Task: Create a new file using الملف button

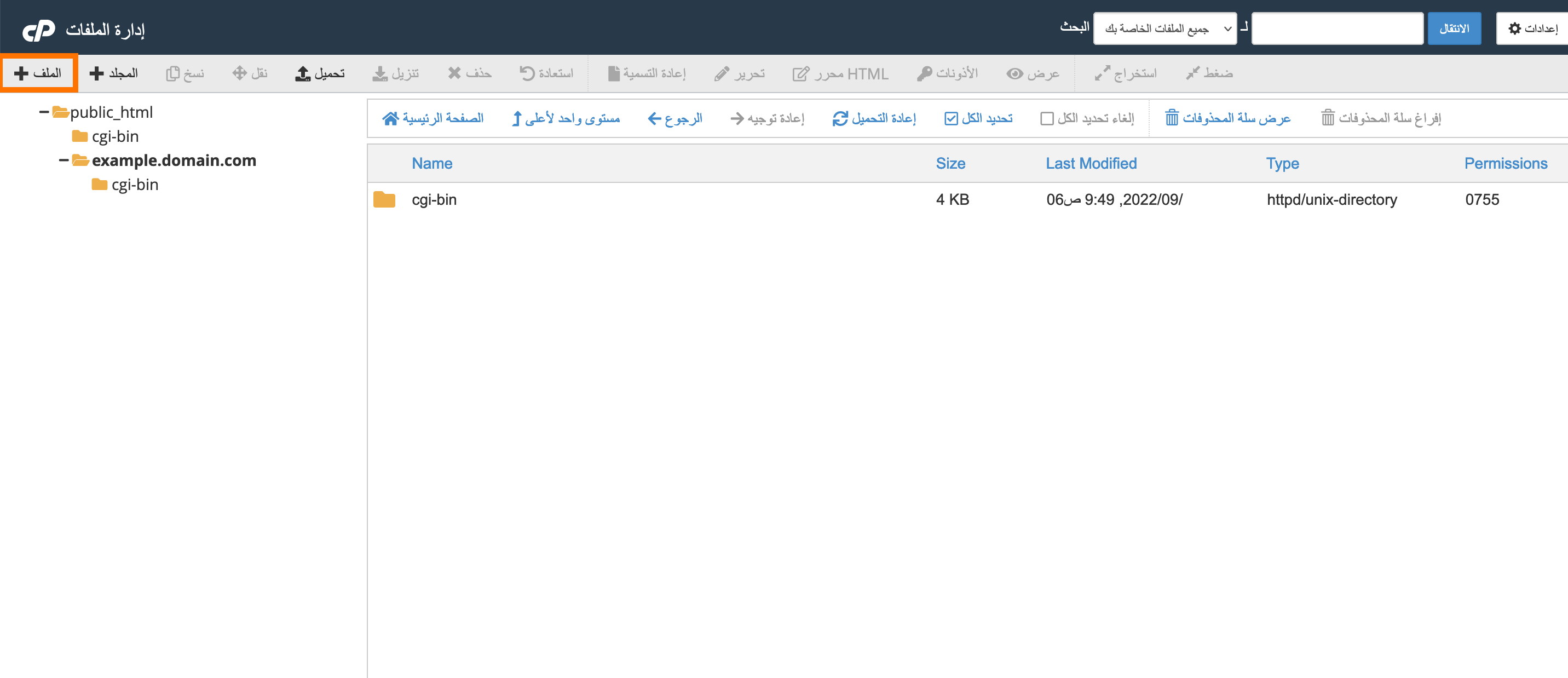Action: pos(38,72)
